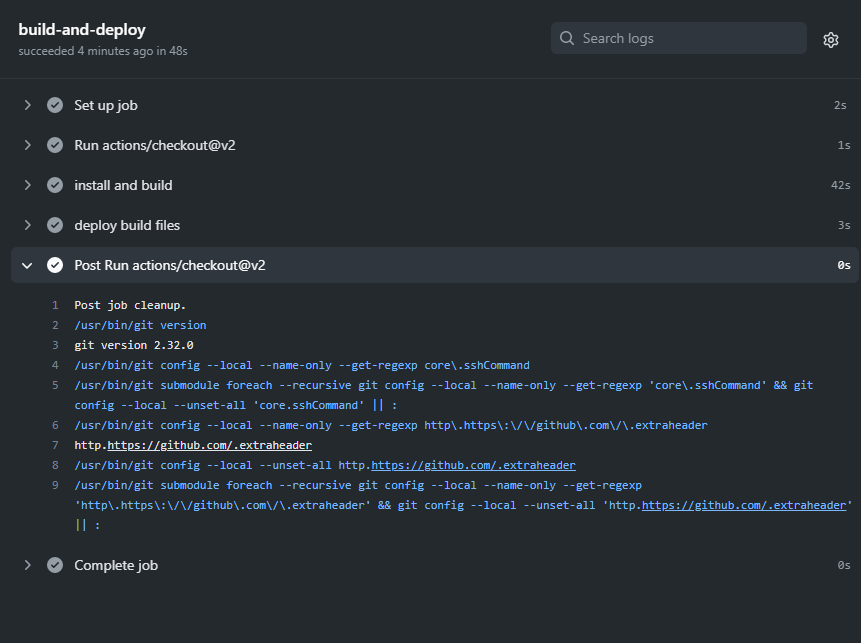Screen dimensions: 861x643
Task: Open the log settings gear icon
Action: coord(831,40)
